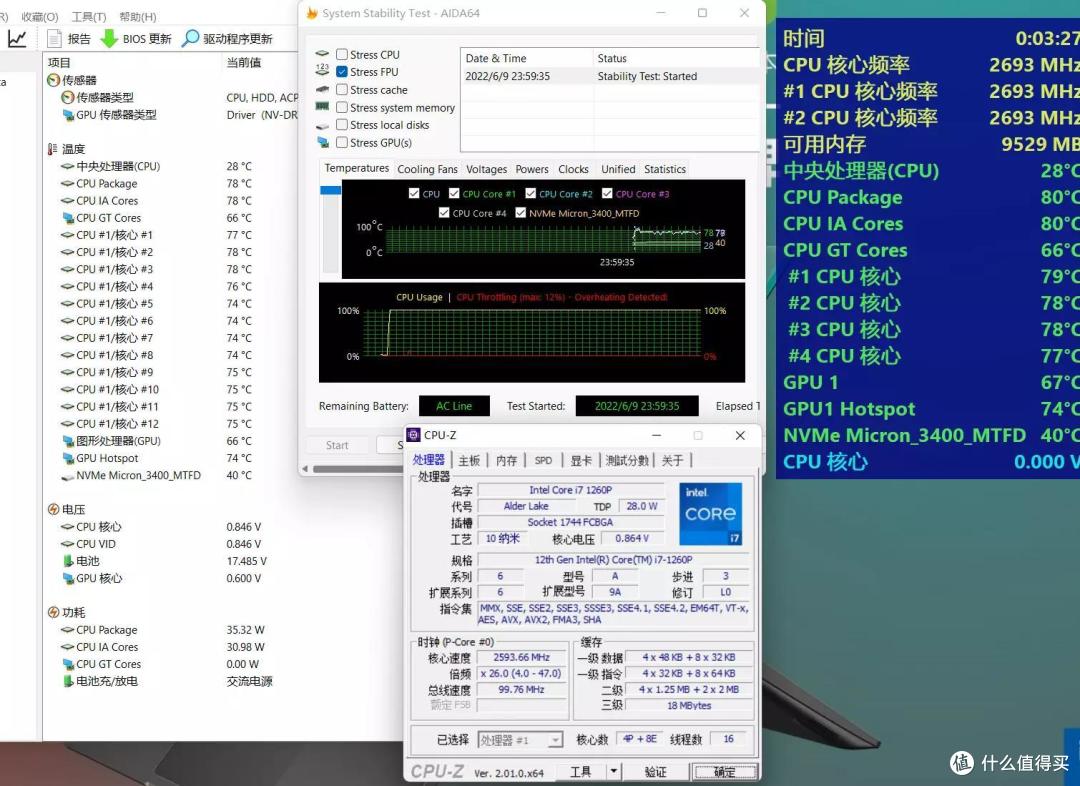Switch to the Cooling Fans tab
This screenshot has width=1080, height=786.
tap(427, 169)
